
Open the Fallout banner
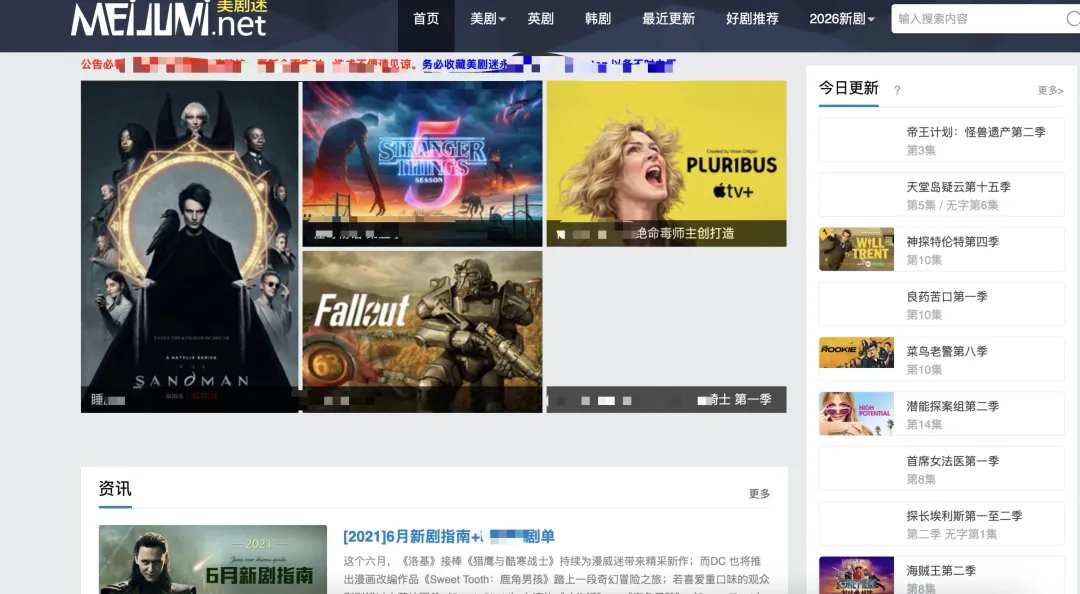pyautogui.click(x=422, y=331)
